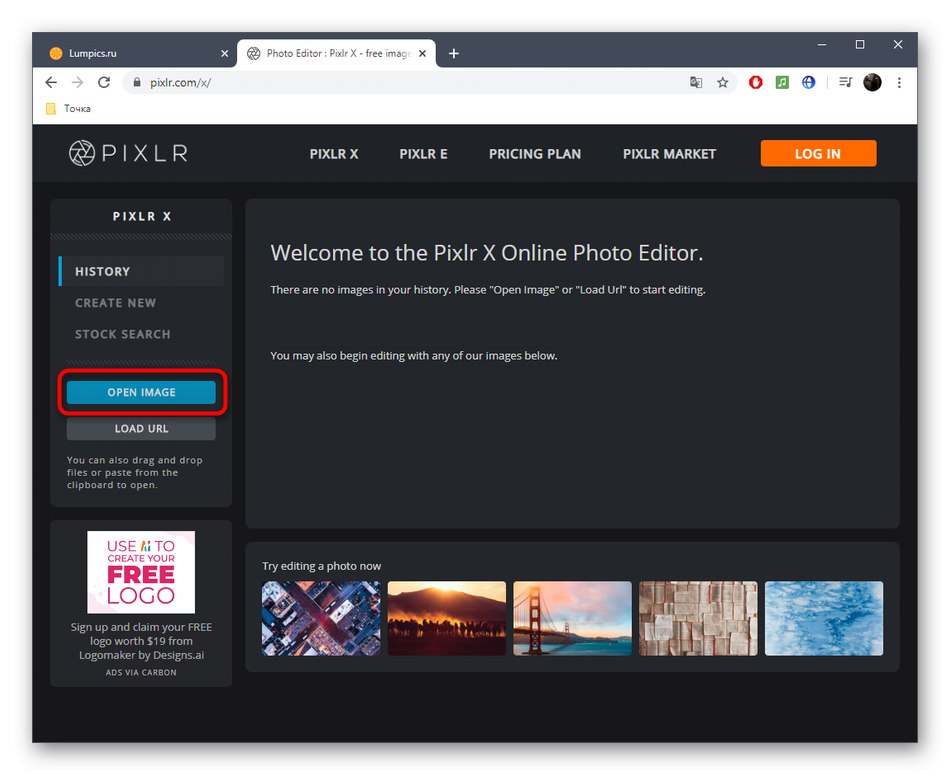Open the Точка bookmarks folder
The image size is (950, 775).
point(68,108)
